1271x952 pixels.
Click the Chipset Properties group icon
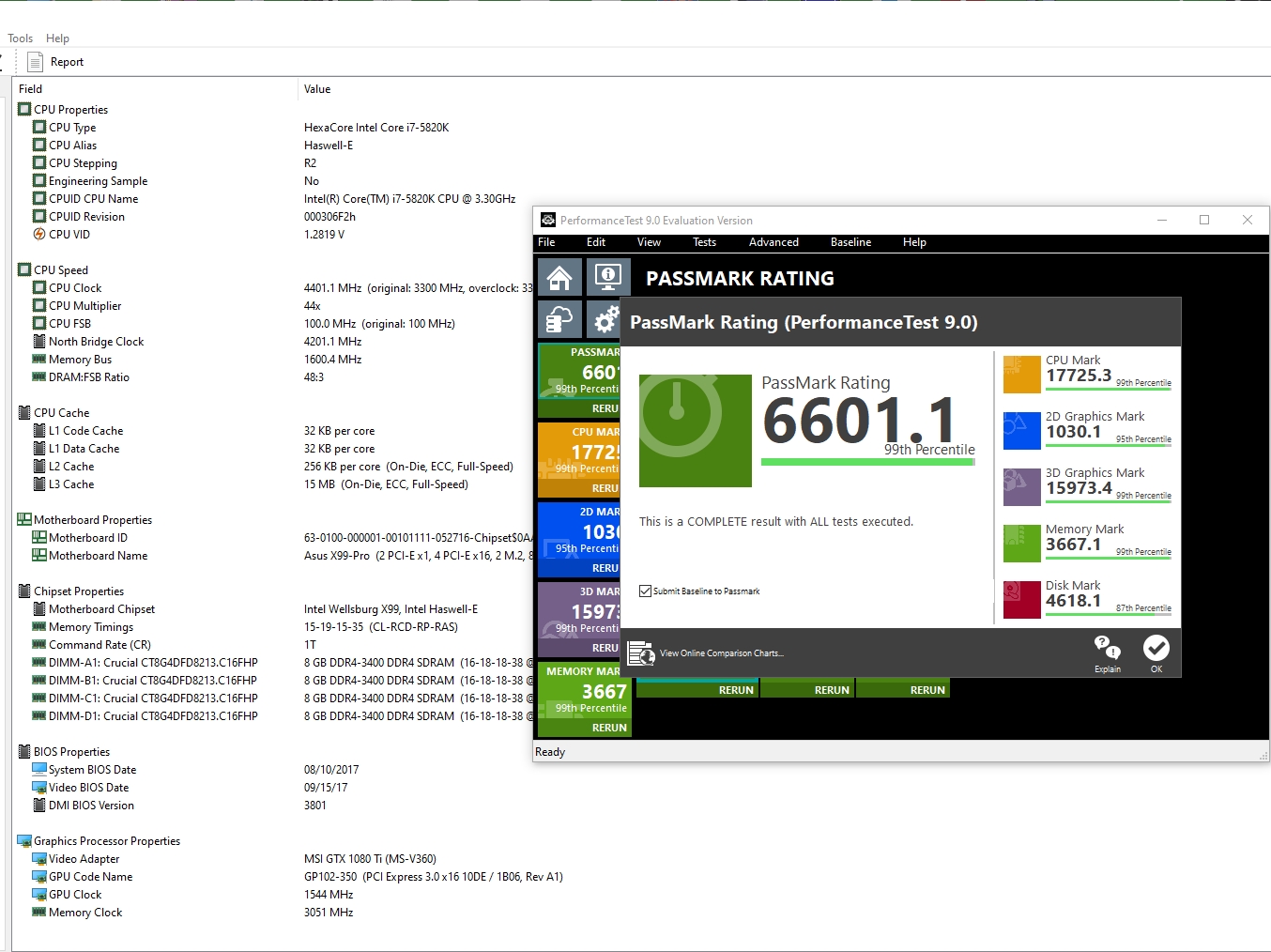[x=24, y=591]
